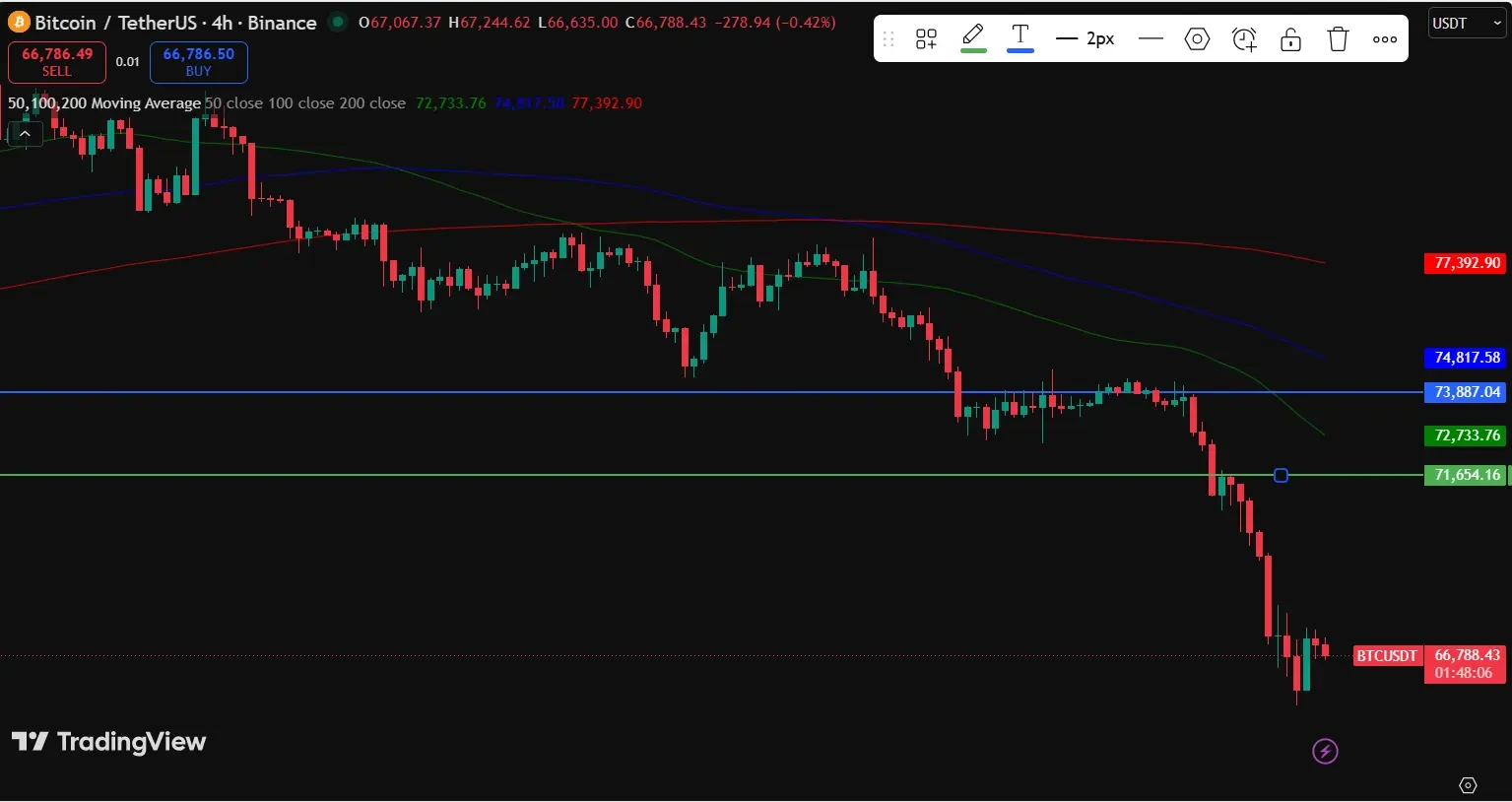
Task: Lock the drawing with padlock icon
Action: click(1290, 39)
